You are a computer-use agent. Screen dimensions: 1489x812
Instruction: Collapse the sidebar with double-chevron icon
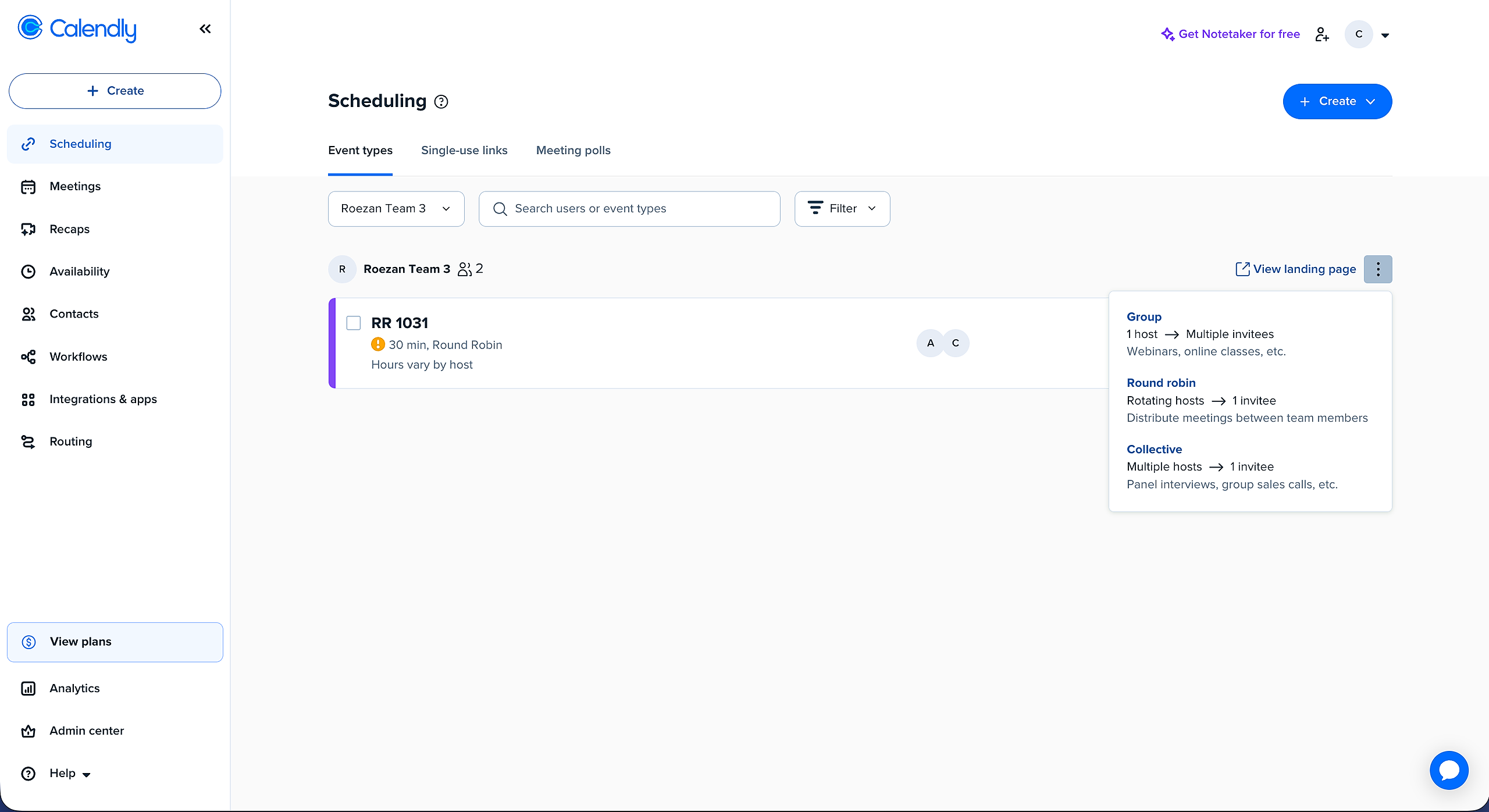click(x=205, y=29)
